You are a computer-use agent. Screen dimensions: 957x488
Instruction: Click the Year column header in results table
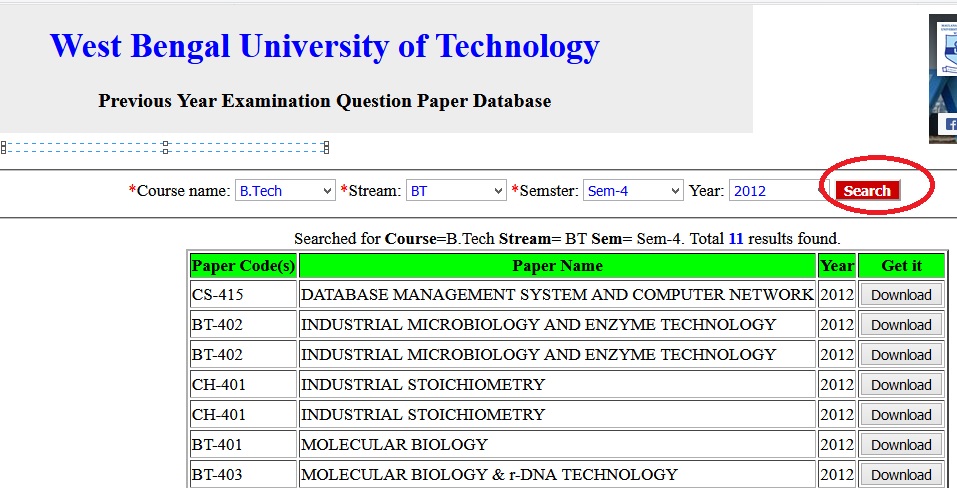pyautogui.click(x=837, y=266)
